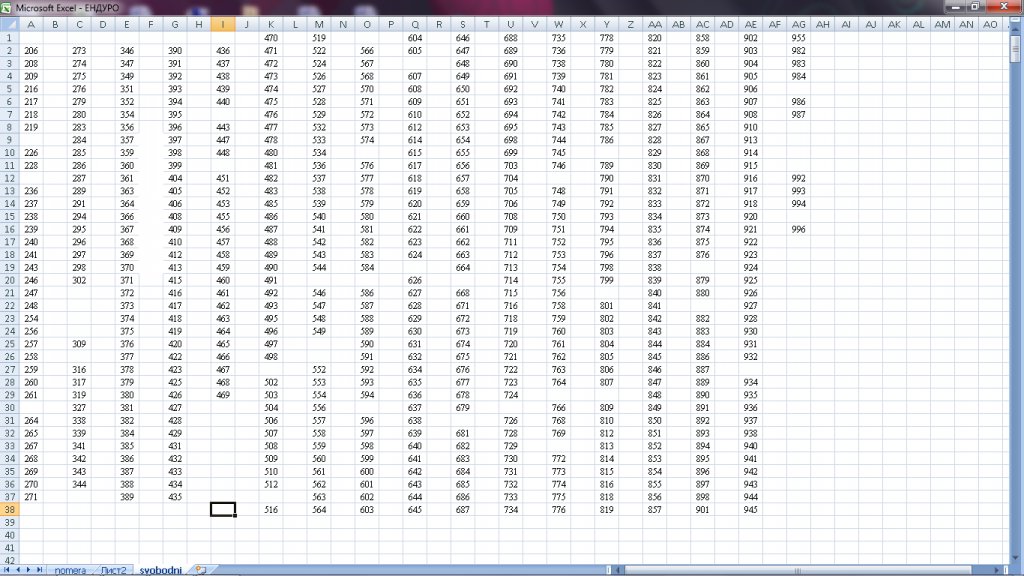Click the previous sheet tab arrow
1024x576 pixels.
coord(18,570)
